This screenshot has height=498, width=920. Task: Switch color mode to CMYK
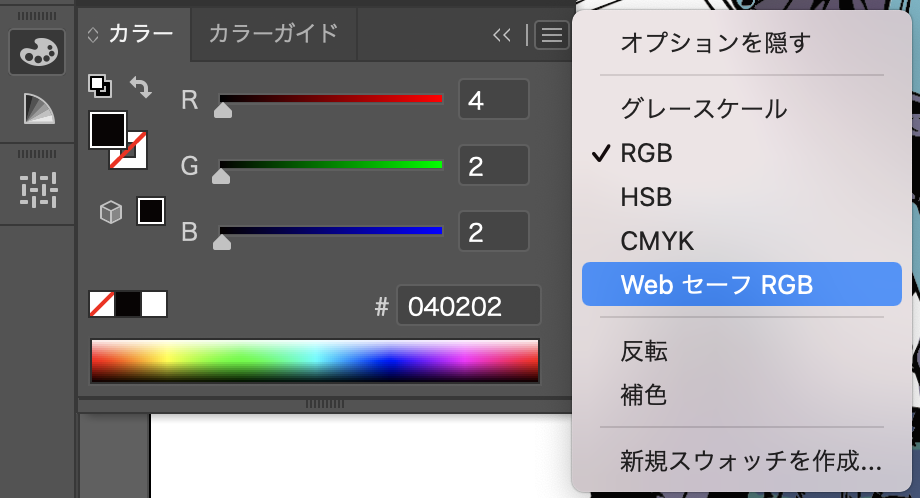point(657,241)
